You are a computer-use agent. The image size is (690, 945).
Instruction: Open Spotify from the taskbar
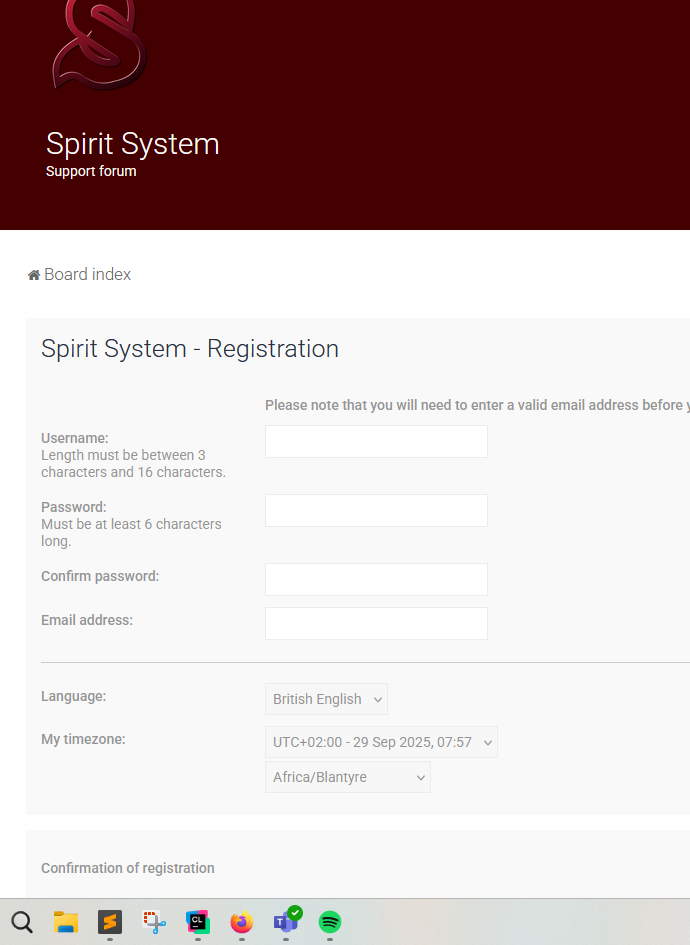pyautogui.click(x=330, y=922)
